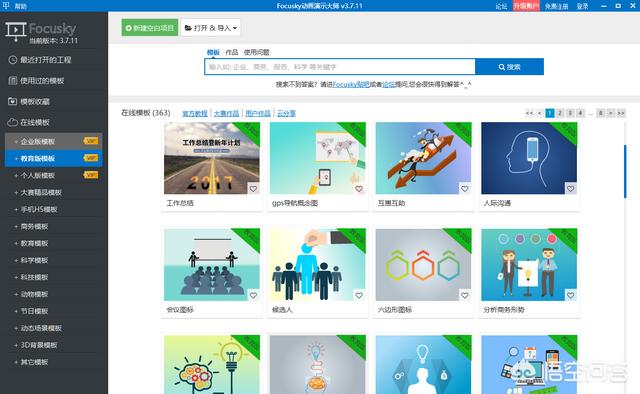640x394 pixels.
Task: Click the blue 搜索 search button
Action: 509,67
